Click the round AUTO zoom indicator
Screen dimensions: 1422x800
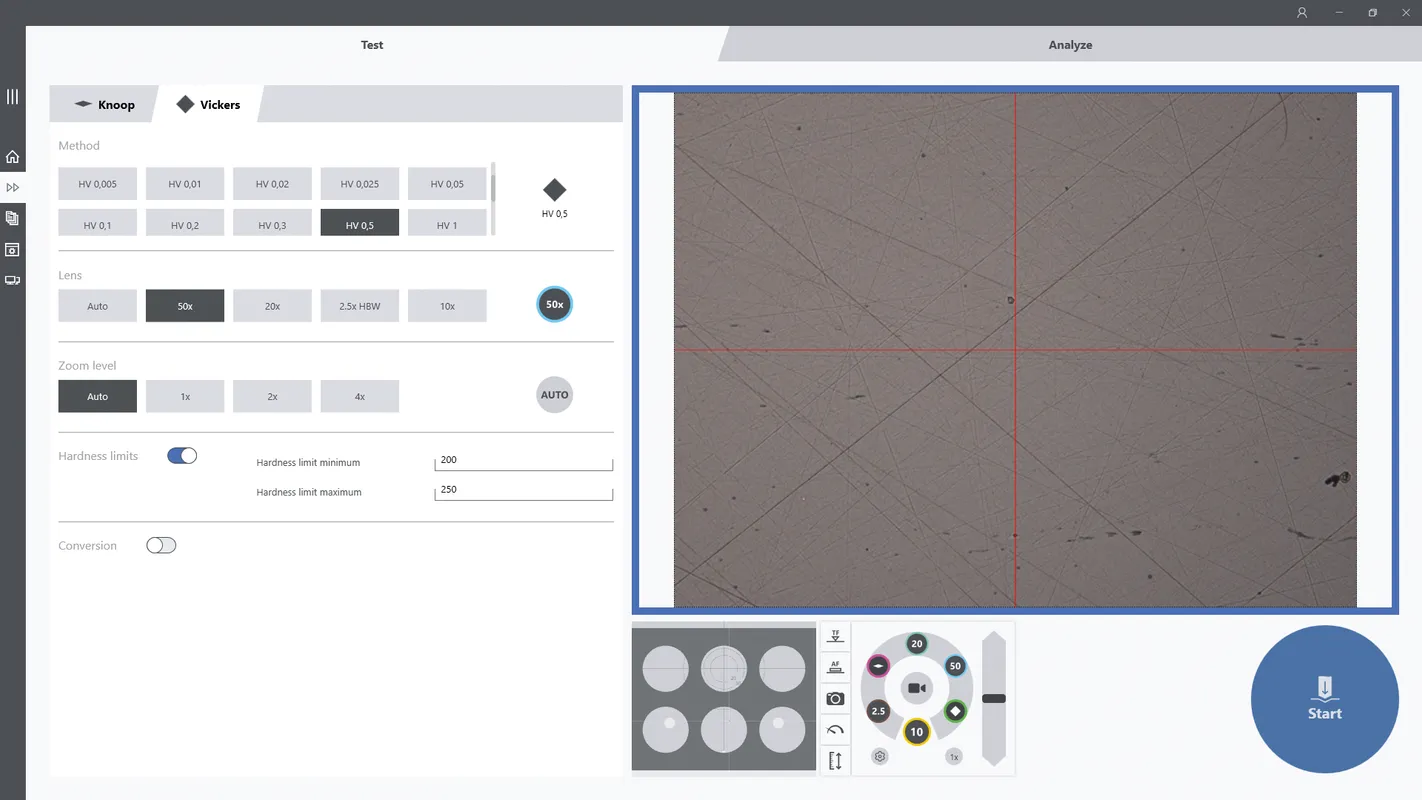(x=554, y=395)
